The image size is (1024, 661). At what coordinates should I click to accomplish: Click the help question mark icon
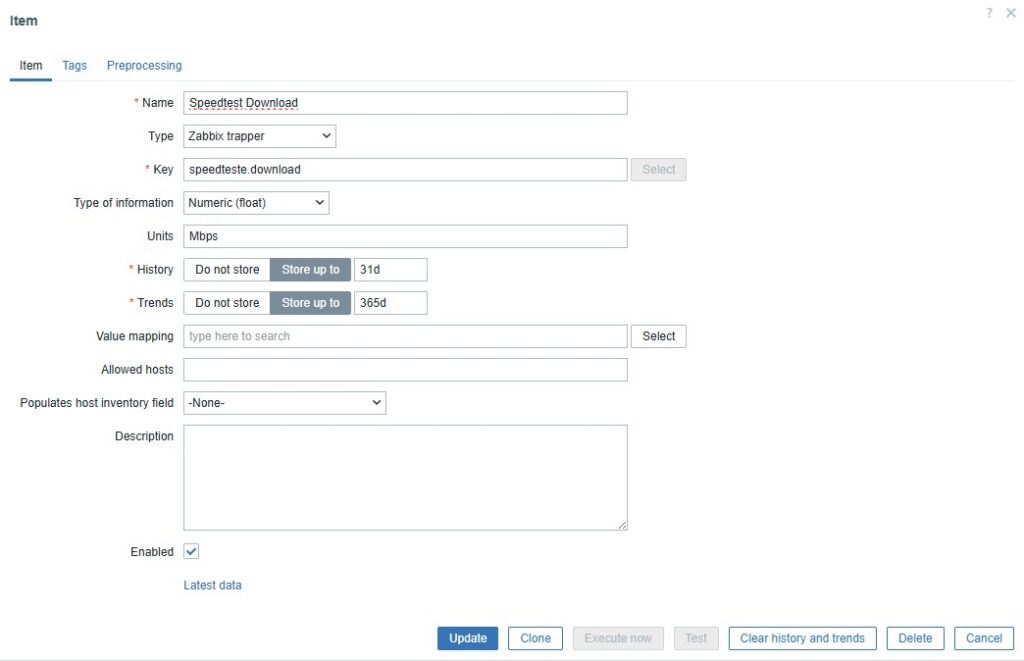(990, 13)
